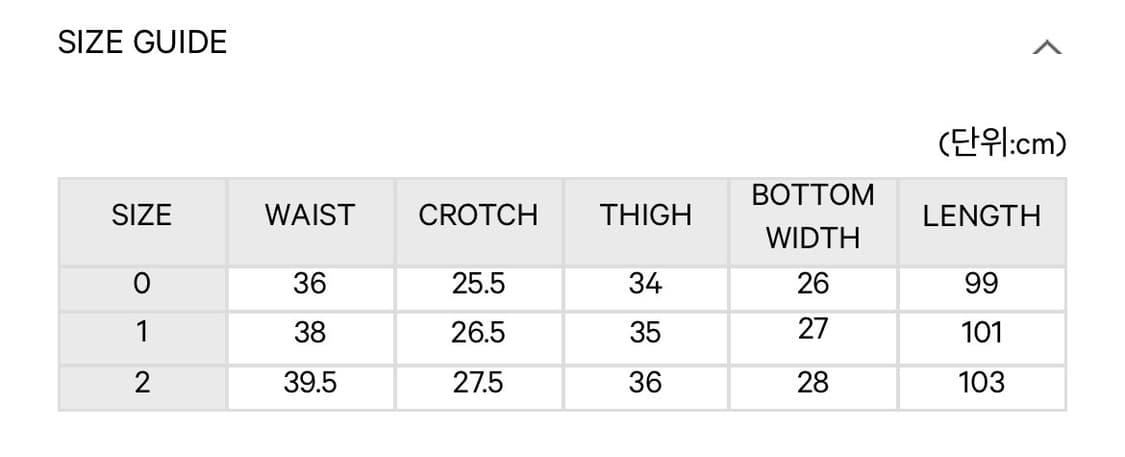Viewport: 1125px width, 457px height.
Task: Click the size 2 row label
Action: pyautogui.click(x=142, y=382)
